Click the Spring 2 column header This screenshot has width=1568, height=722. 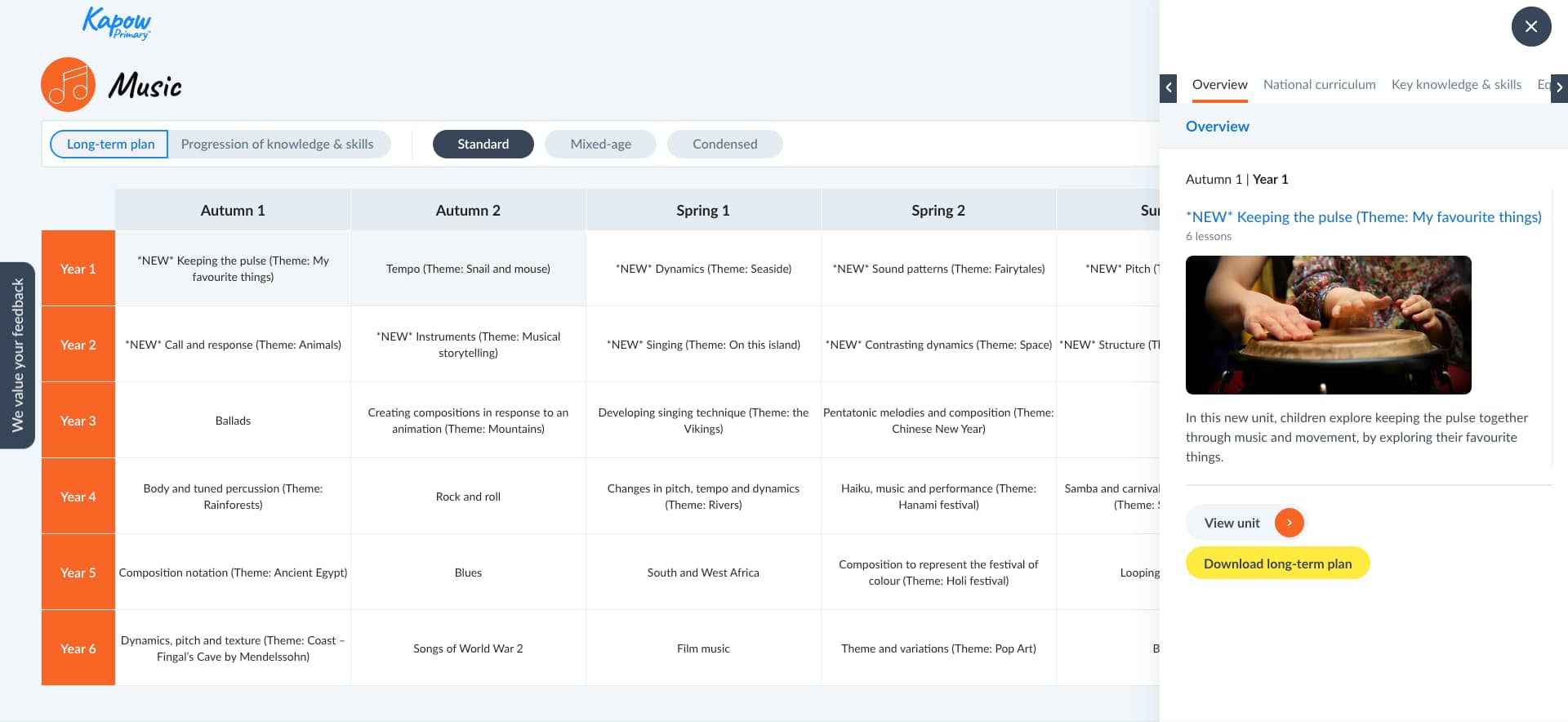[x=938, y=211]
